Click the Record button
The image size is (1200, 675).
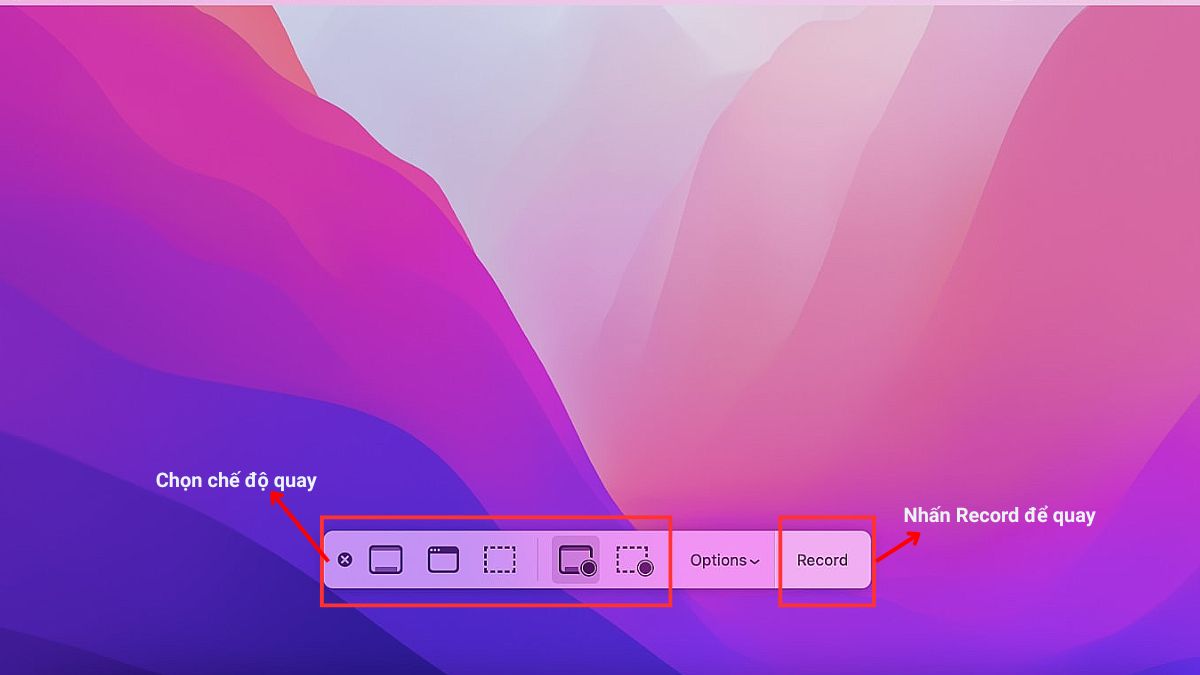[822, 560]
